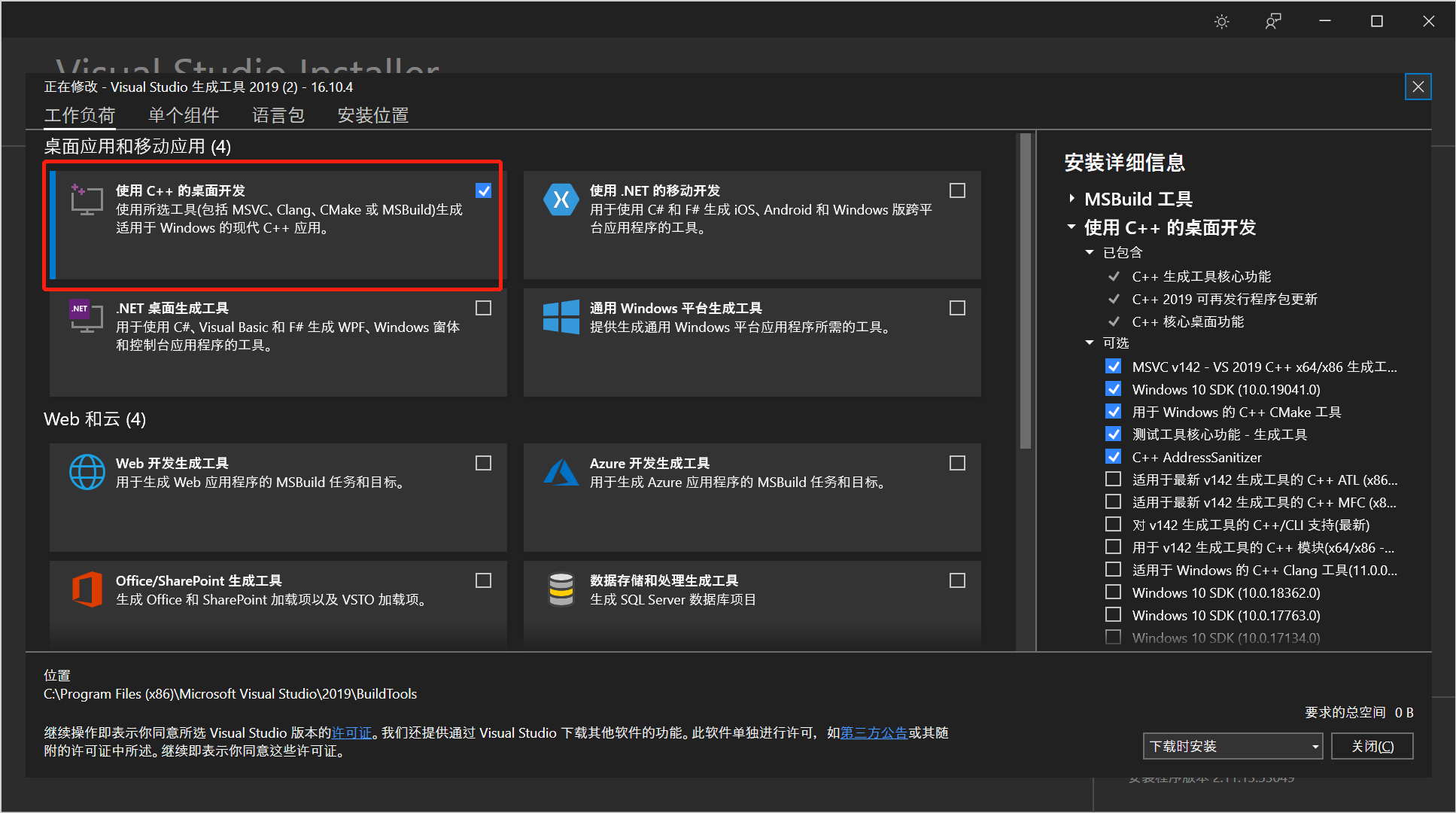Click the Office/SharePoint build tools icon
The width and height of the screenshot is (1456, 813).
(87, 589)
